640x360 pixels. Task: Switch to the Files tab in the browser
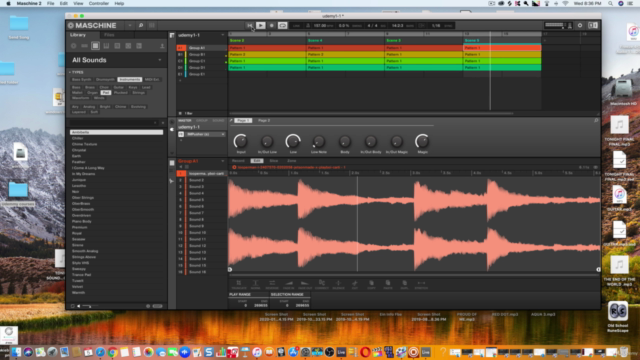pos(109,35)
